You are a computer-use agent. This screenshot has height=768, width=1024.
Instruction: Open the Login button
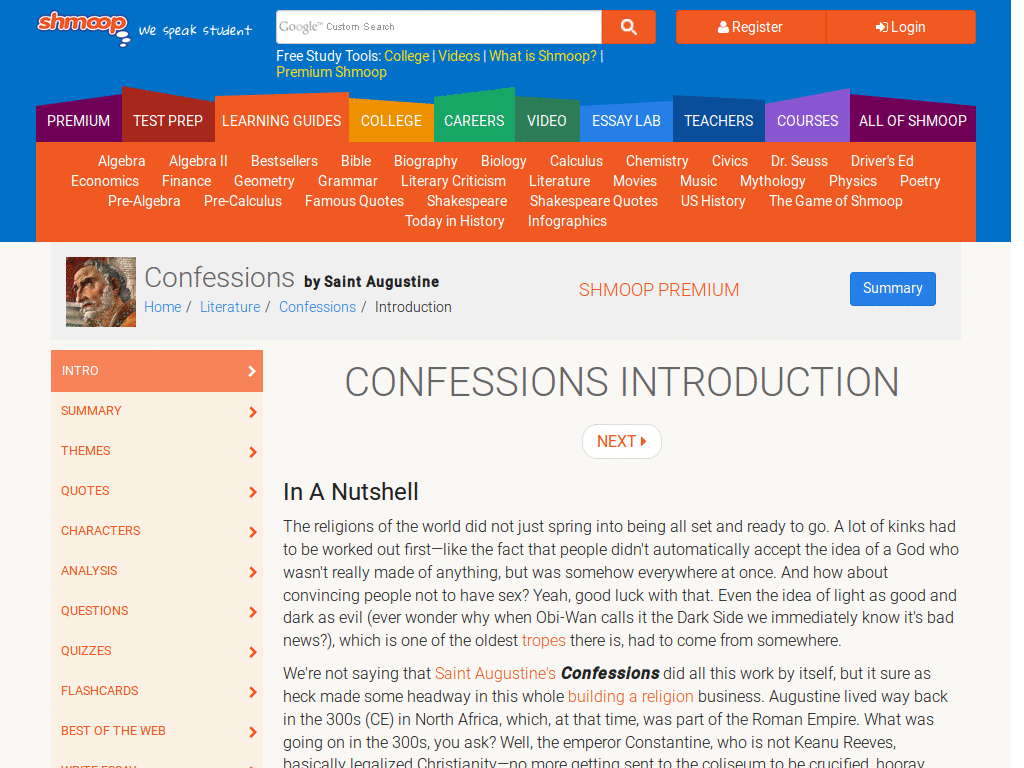pos(901,27)
